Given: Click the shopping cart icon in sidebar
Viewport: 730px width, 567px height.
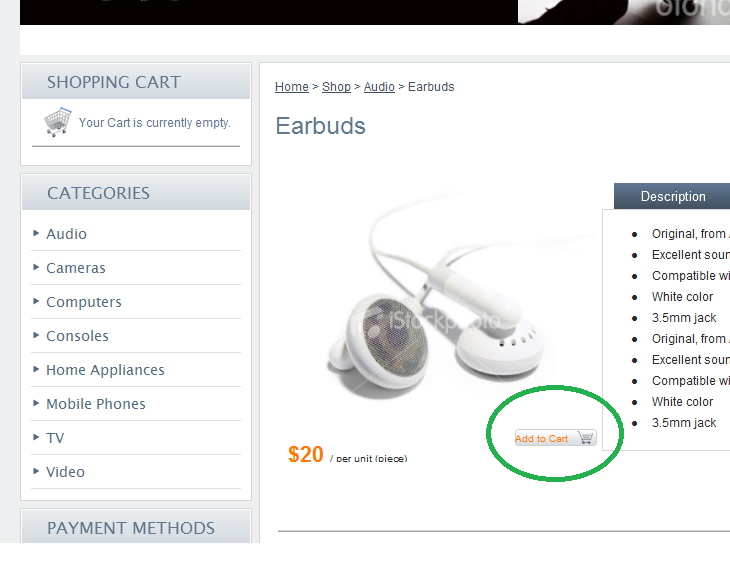Looking at the screenshot, I should pyautogui.click(x=58, y=122).
